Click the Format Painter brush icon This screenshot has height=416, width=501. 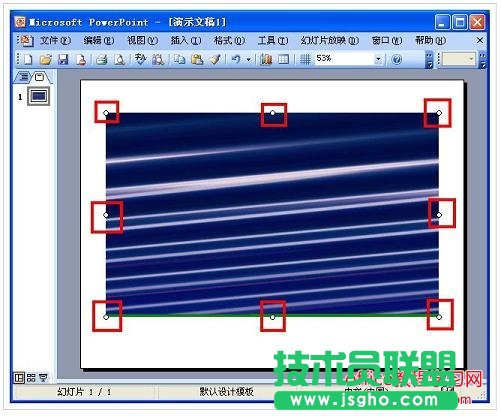pos(215,60)
